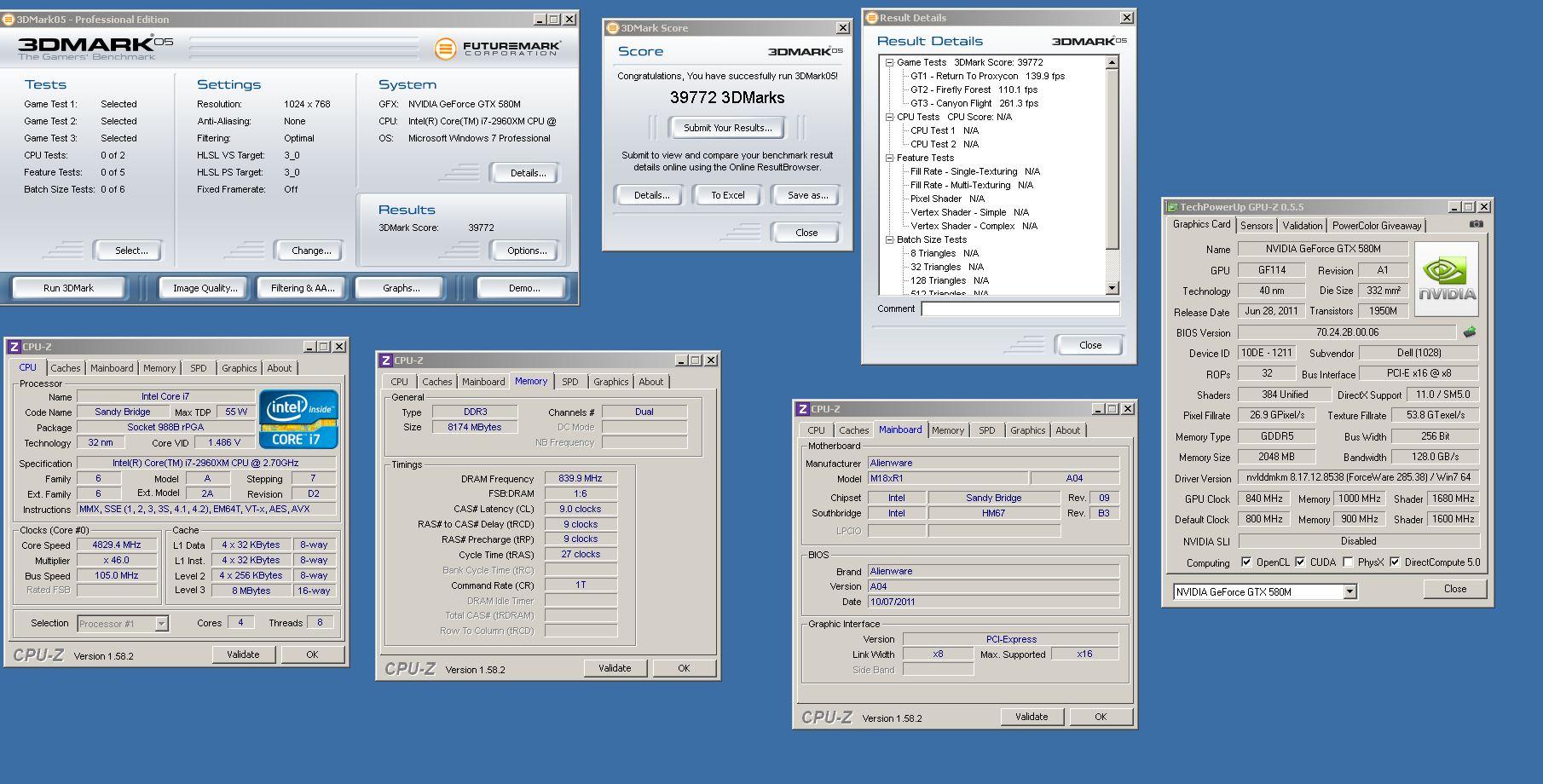Toggle the OpenCL checkbox
The width and height of the screenshot is (1543, 784).
[1246, 562]
